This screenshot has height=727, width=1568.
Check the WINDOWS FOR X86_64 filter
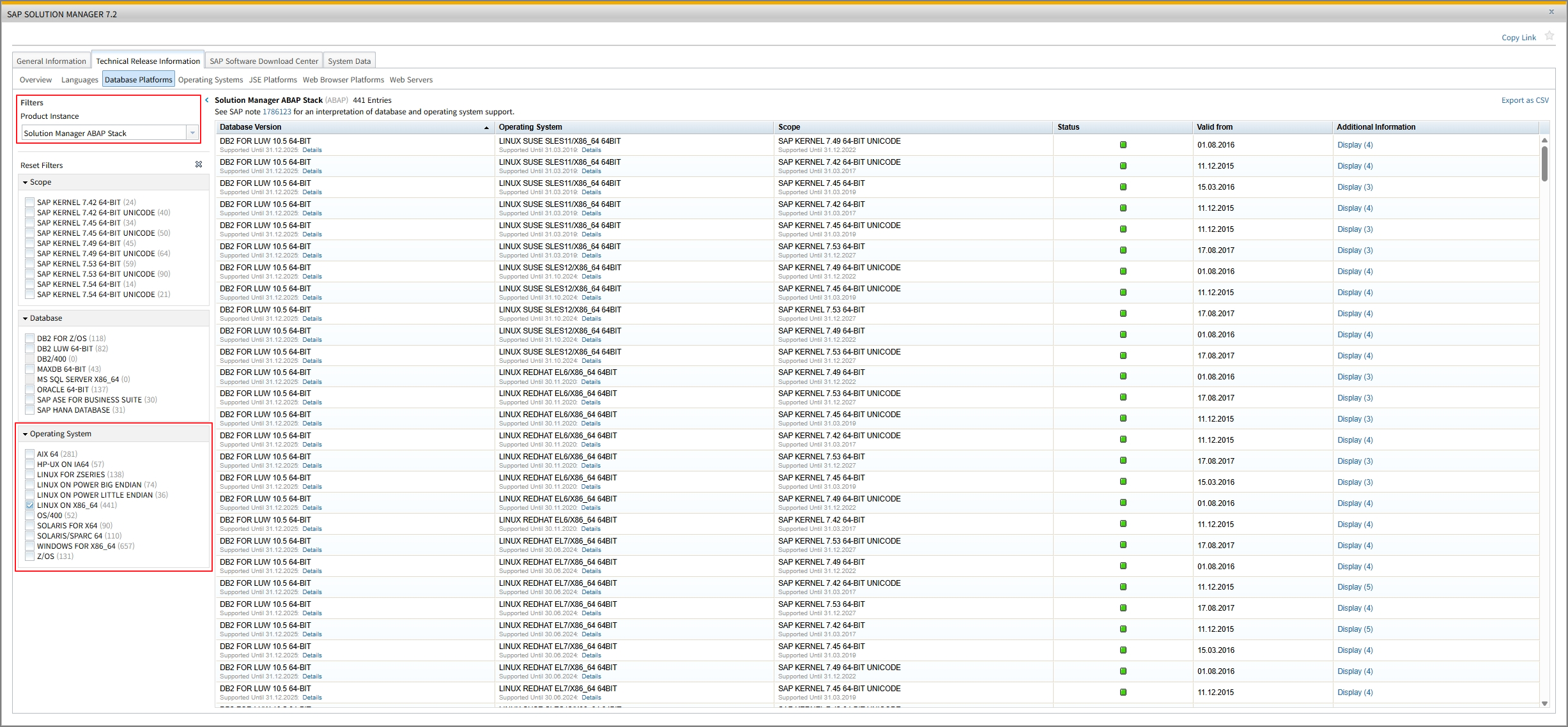pos(29,546)
